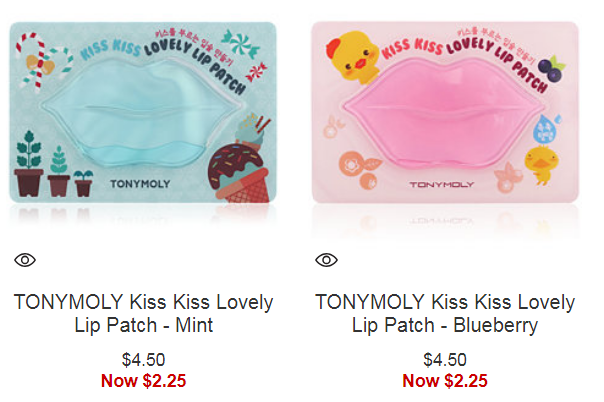Select the blue lip-shaped patch

coord(143,112)
